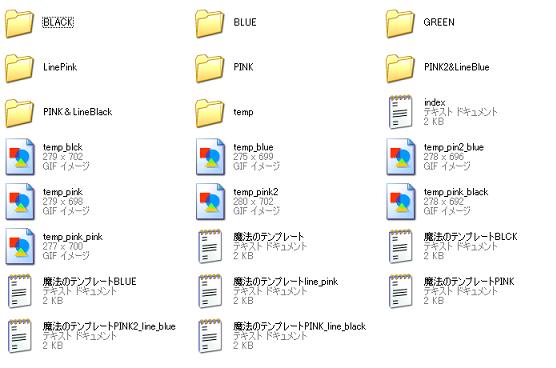Select the temp_pink_pink GIF image icon
This screenshot has width=556, height=368.
[x=20, y=246]
